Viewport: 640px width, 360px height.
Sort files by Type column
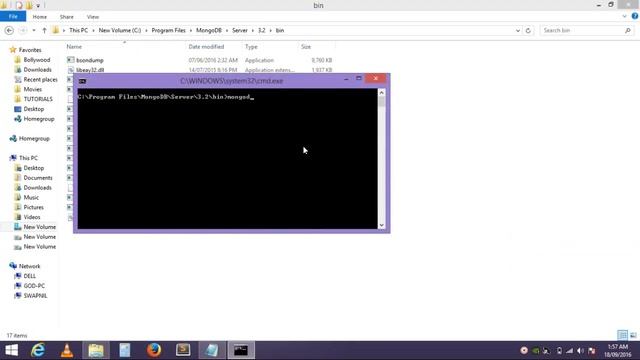(251, 47)
